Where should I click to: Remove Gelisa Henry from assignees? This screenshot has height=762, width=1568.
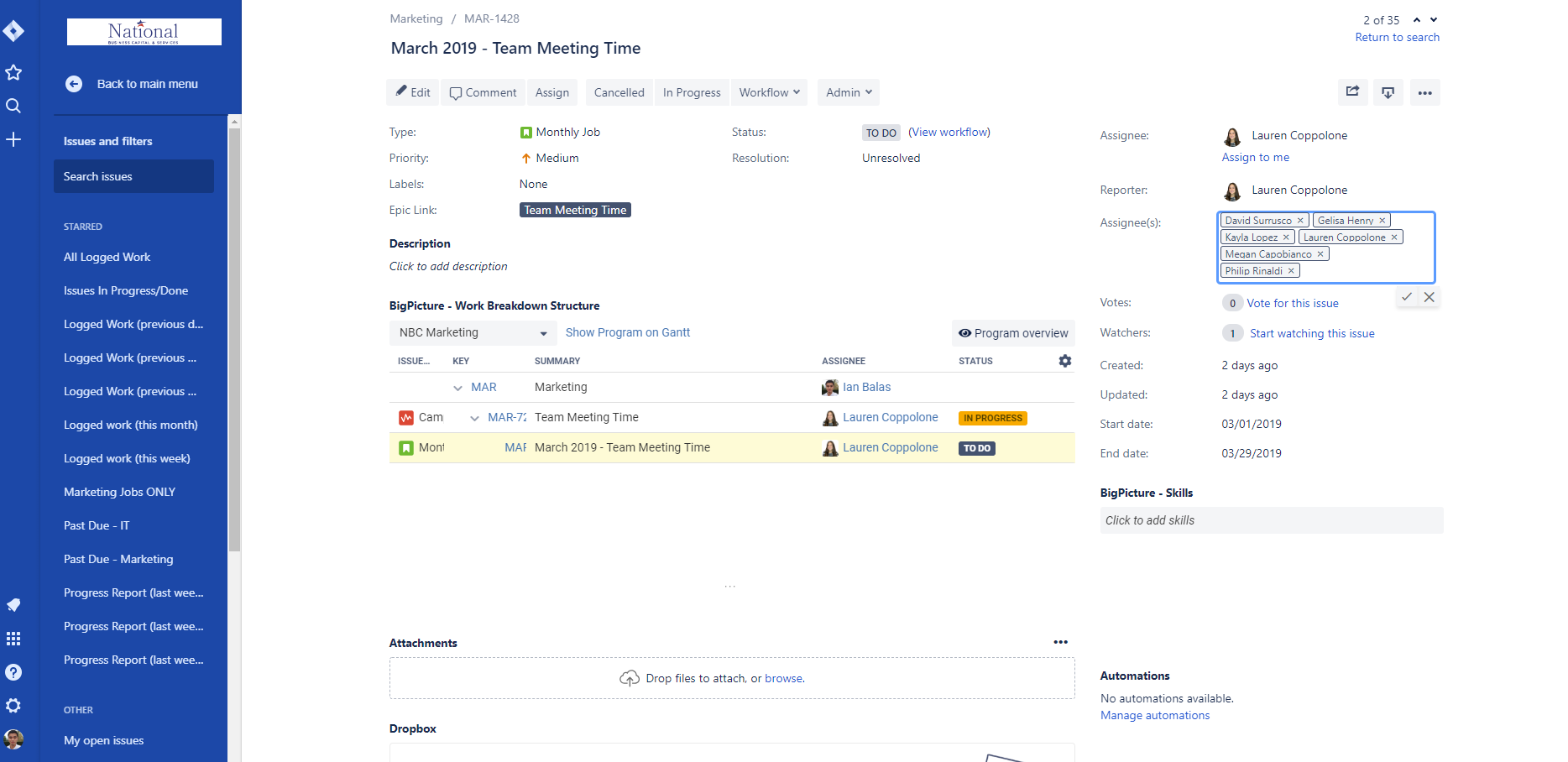[x=1382, y=221]
